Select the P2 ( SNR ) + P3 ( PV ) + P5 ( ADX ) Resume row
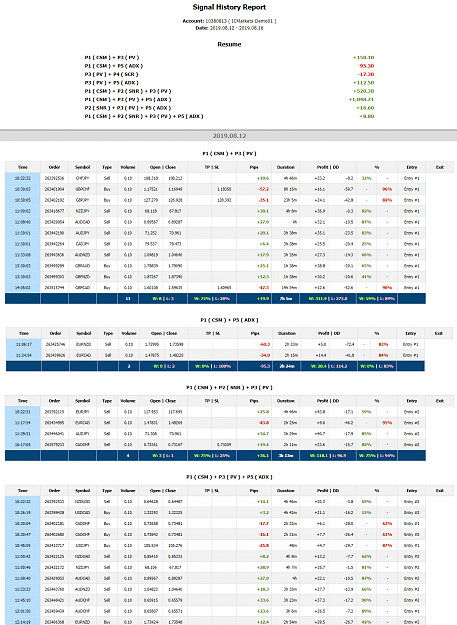The width and height of the screenshot is (457, 625). pyautogui.click(x=229, y=108)
